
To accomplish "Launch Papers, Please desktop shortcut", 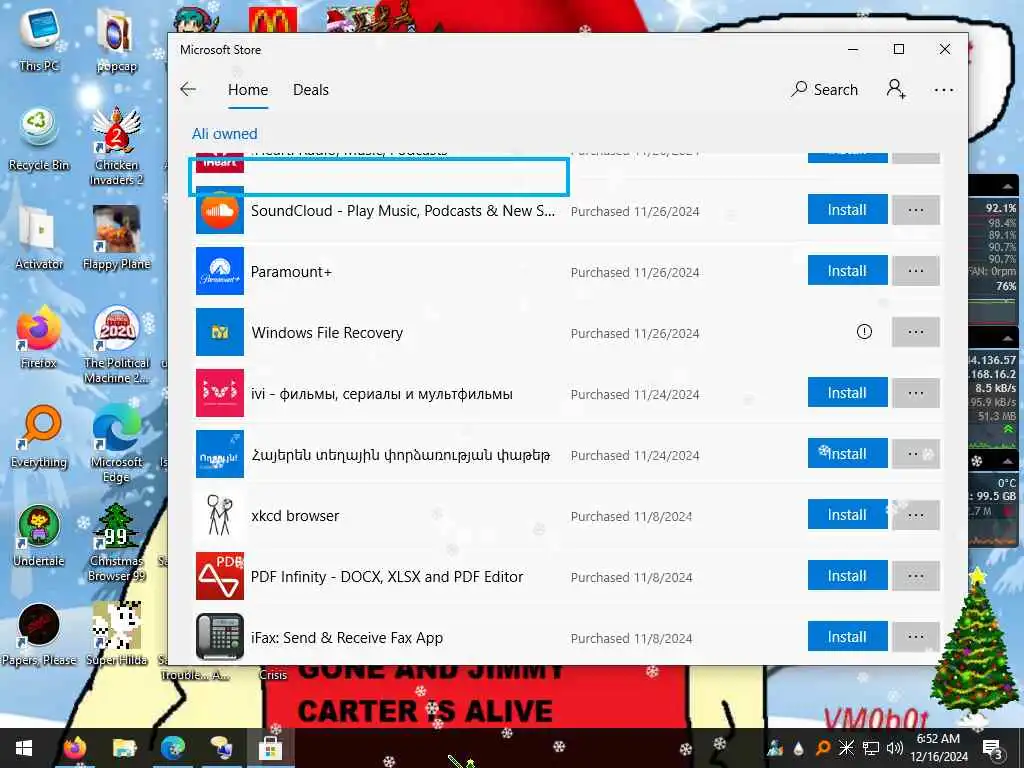I will click(x=39, y=635).
